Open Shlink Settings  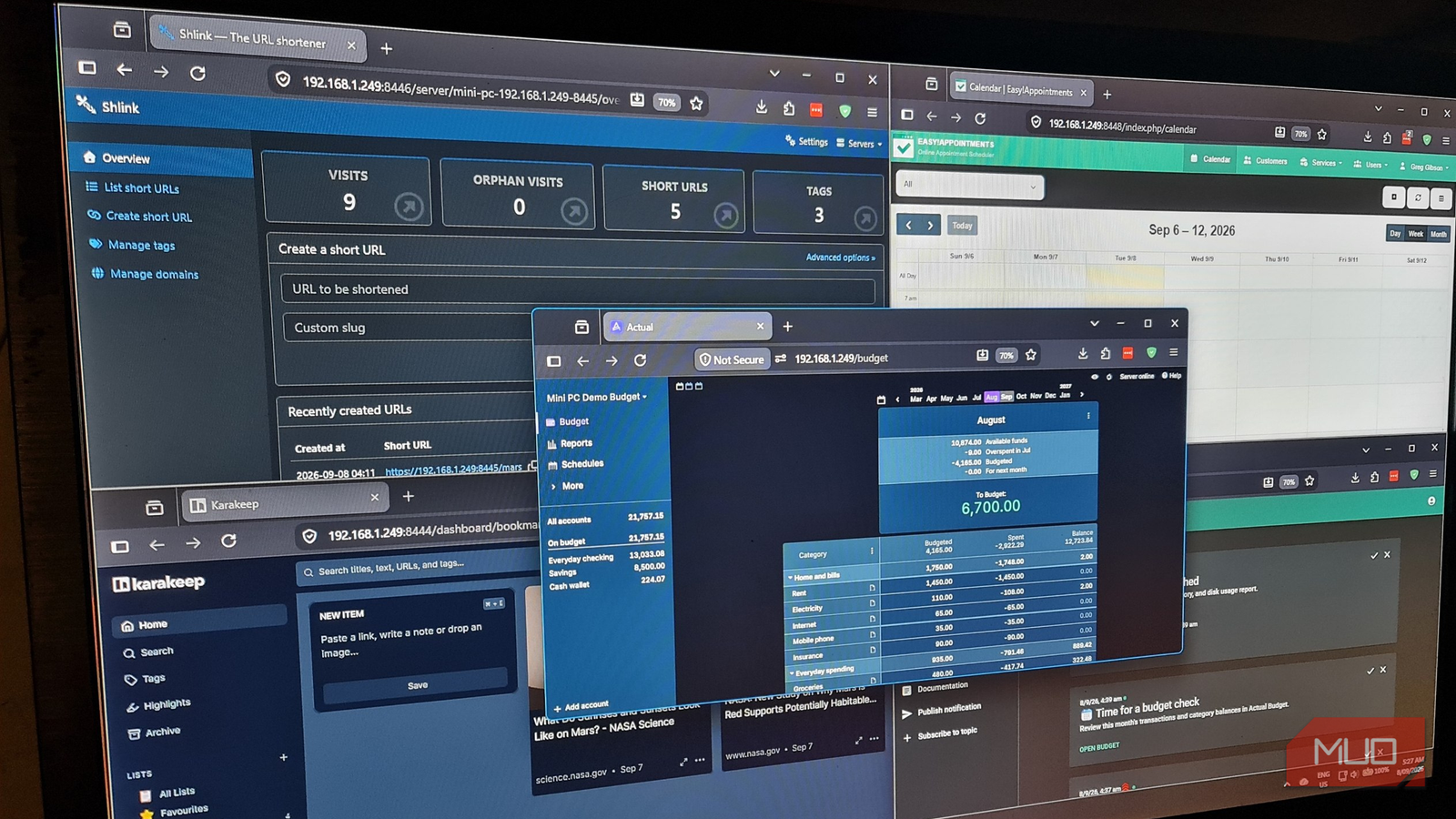(x=807, y=141)
